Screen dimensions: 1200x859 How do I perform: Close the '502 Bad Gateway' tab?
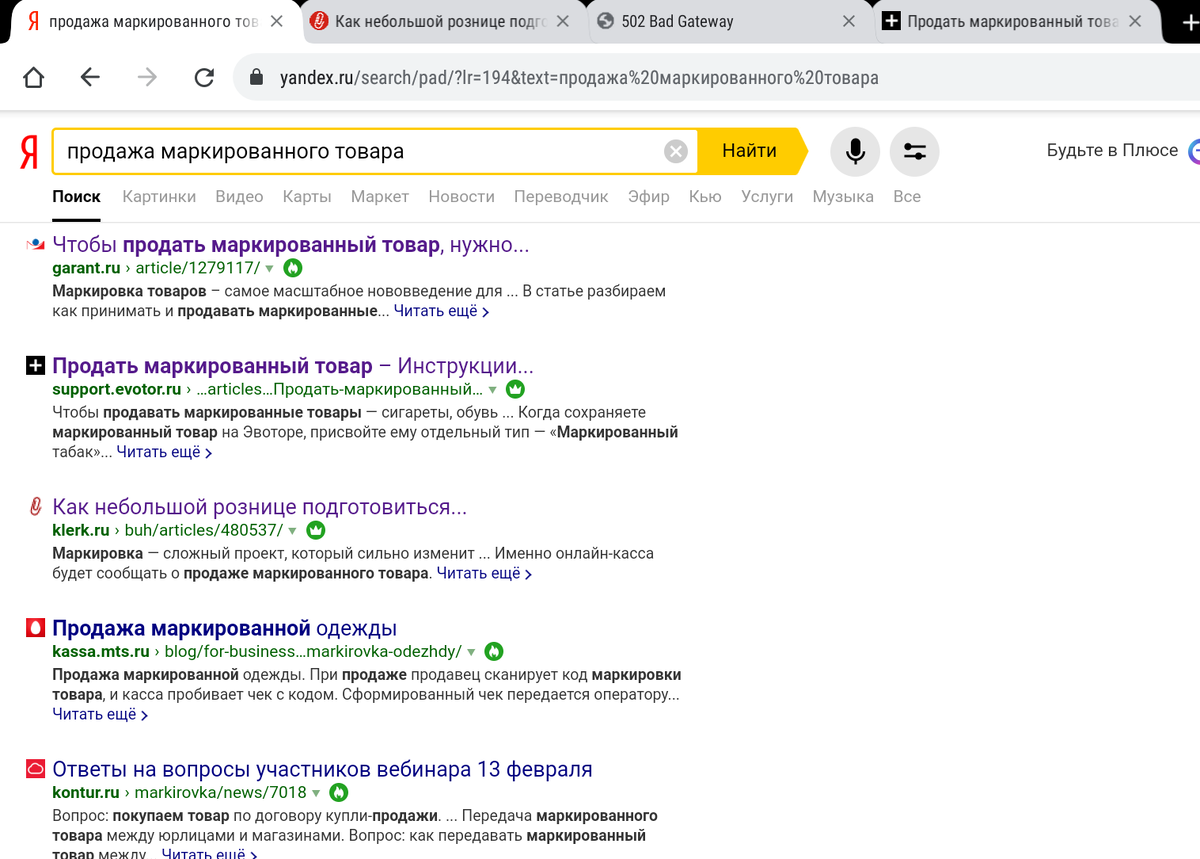(x=849, y=21)
